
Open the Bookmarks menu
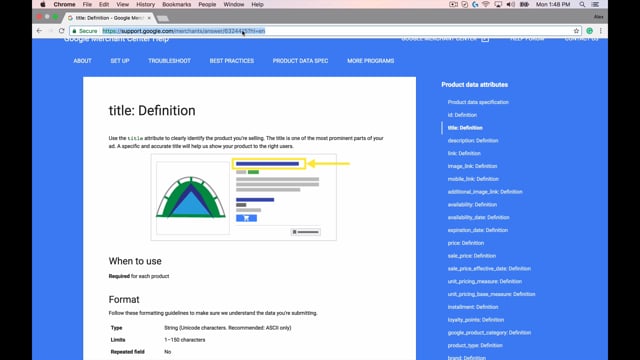[x=176, y=4]
